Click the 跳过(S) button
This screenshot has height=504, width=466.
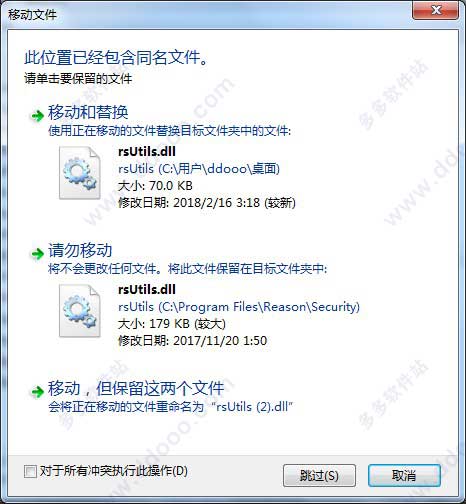click(x=319, y=475)
